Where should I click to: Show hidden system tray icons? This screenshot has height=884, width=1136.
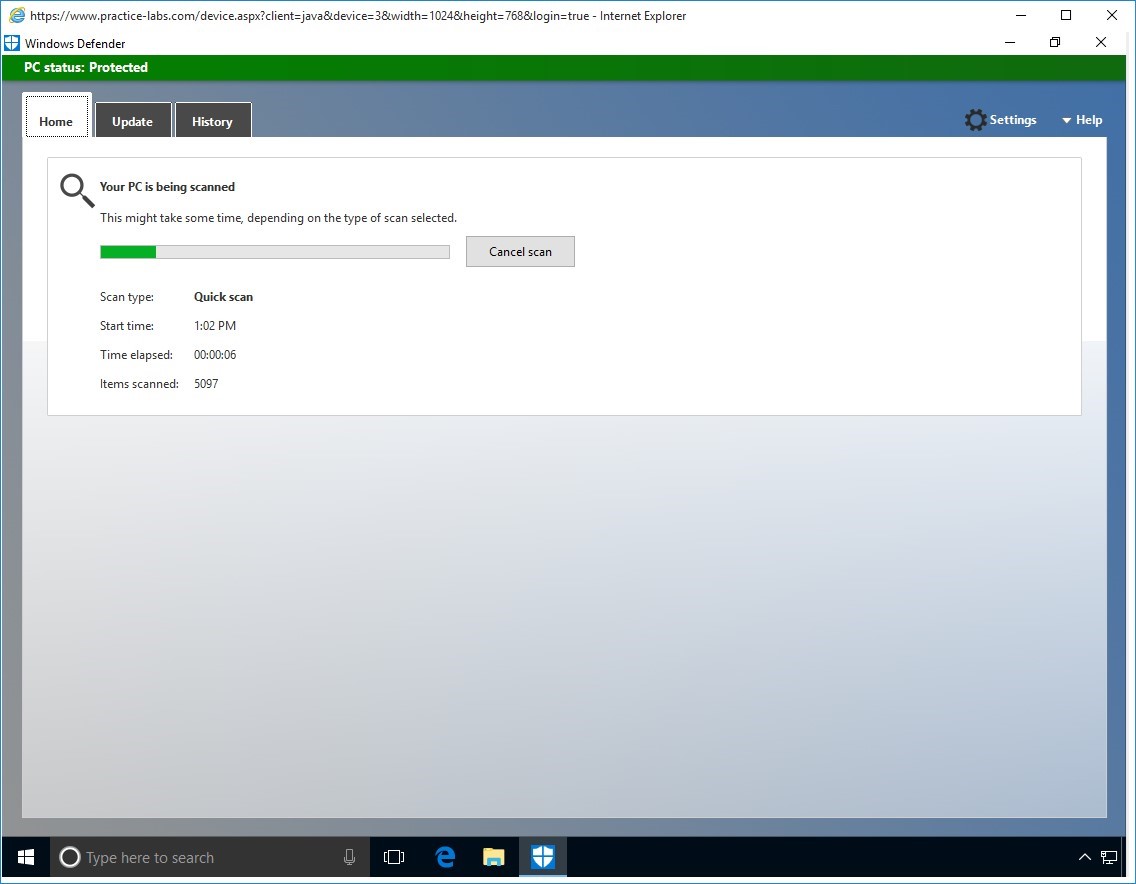click(x=1084, y=857)
